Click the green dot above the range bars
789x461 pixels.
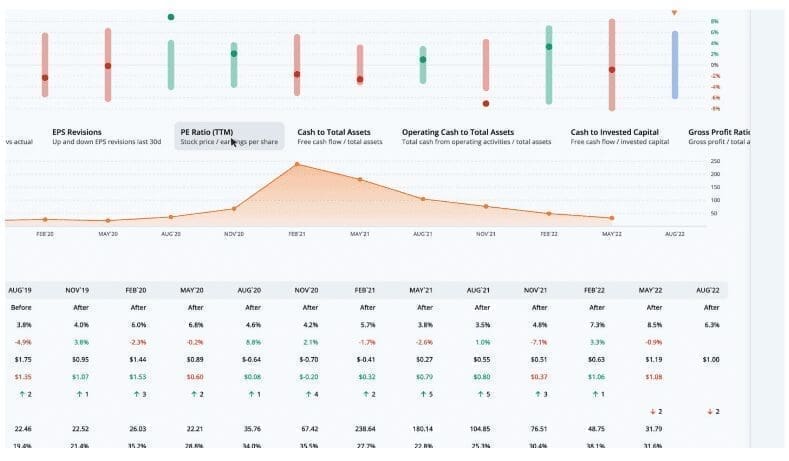(171, 17)
